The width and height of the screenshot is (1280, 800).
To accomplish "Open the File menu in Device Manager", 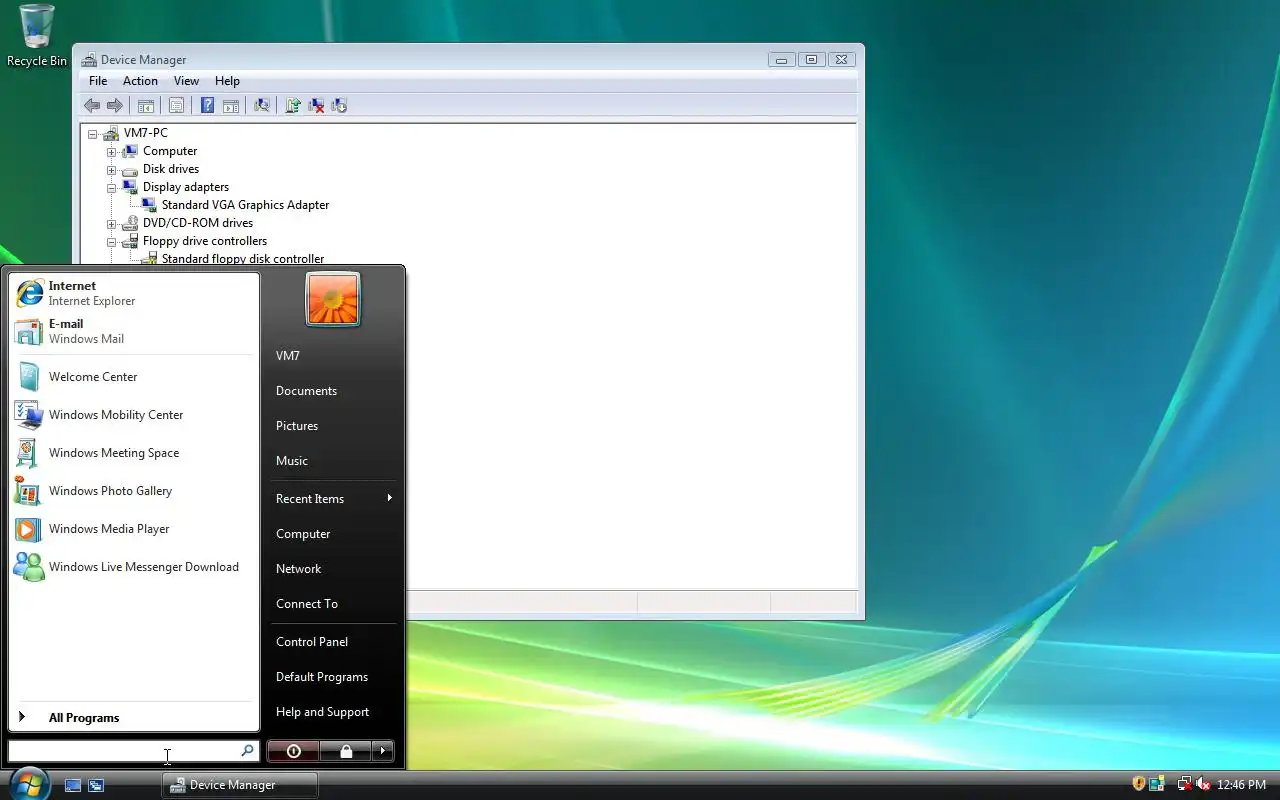I will 98,81.
